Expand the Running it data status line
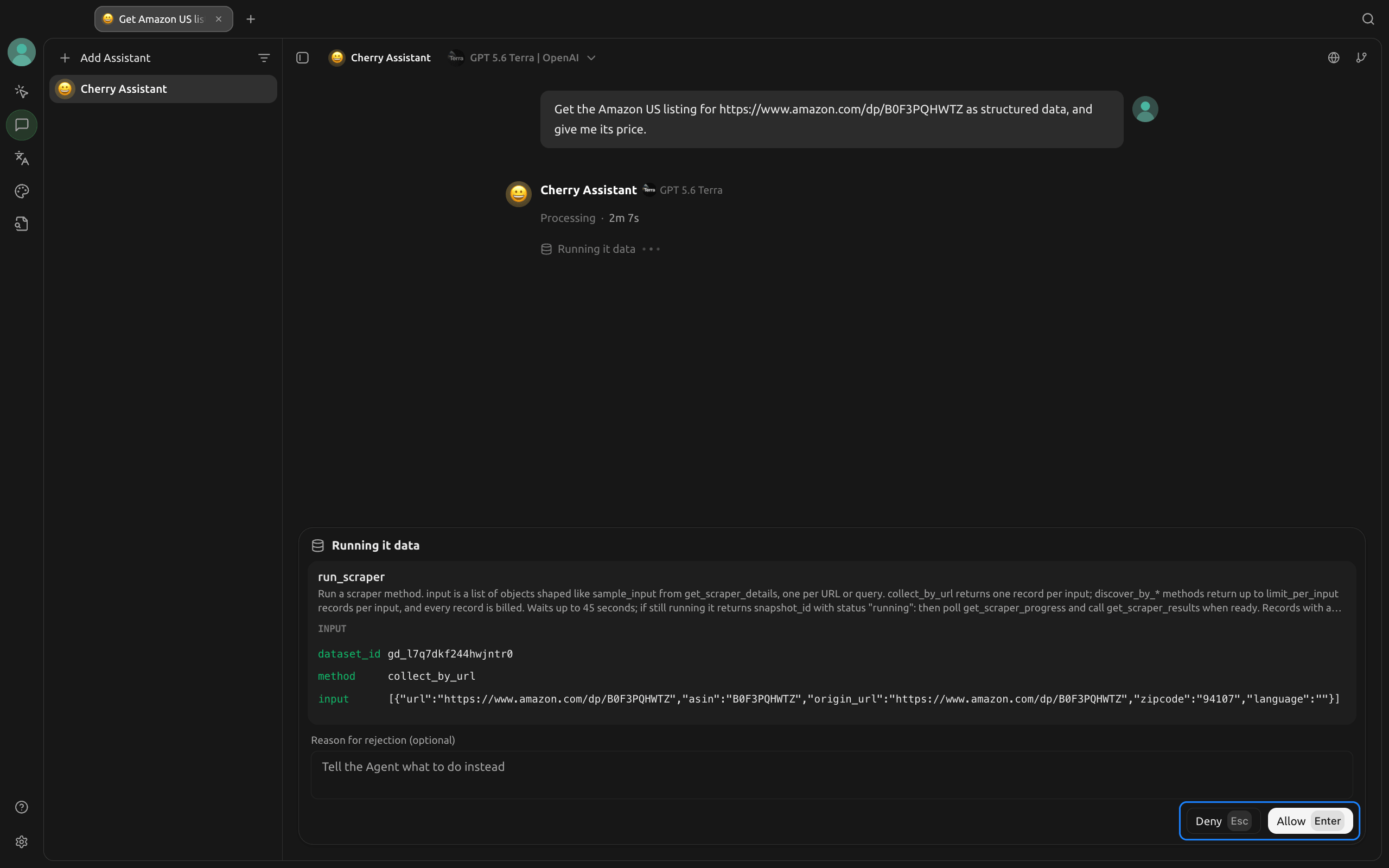The image size is (1389, 868). coord(601,249)
